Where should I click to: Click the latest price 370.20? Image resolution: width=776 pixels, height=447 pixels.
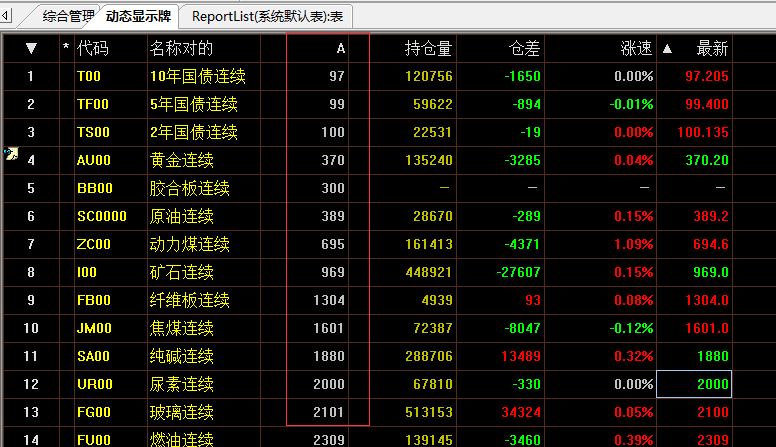tap(707, 160)
